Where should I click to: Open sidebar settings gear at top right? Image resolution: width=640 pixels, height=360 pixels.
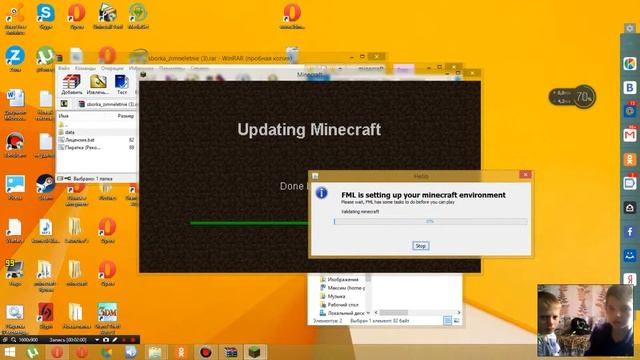point(630,28)
